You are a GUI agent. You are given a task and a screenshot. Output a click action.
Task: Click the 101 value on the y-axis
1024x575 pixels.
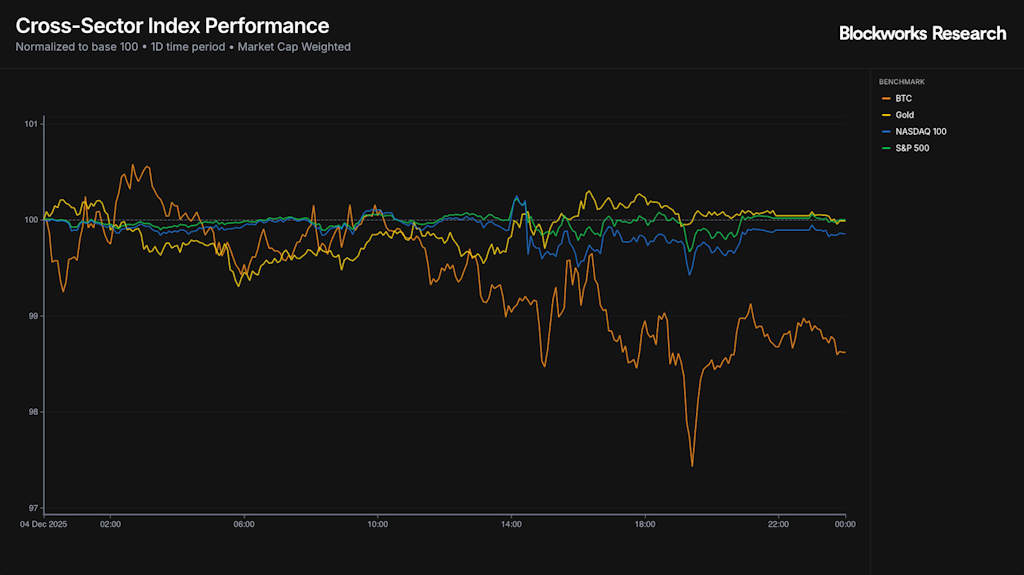pyautogui.click(x=31, y=124)
